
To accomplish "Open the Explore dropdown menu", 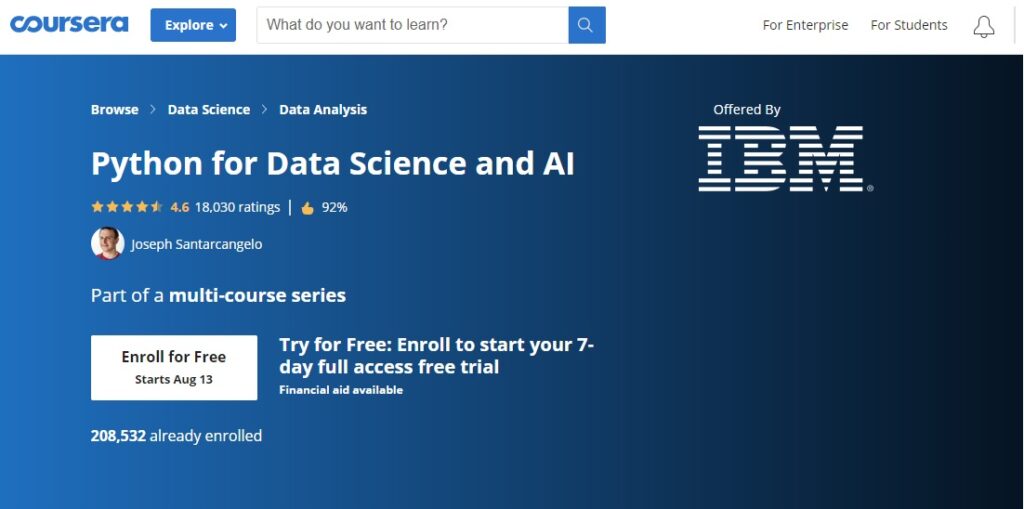I will click(193, 25).
